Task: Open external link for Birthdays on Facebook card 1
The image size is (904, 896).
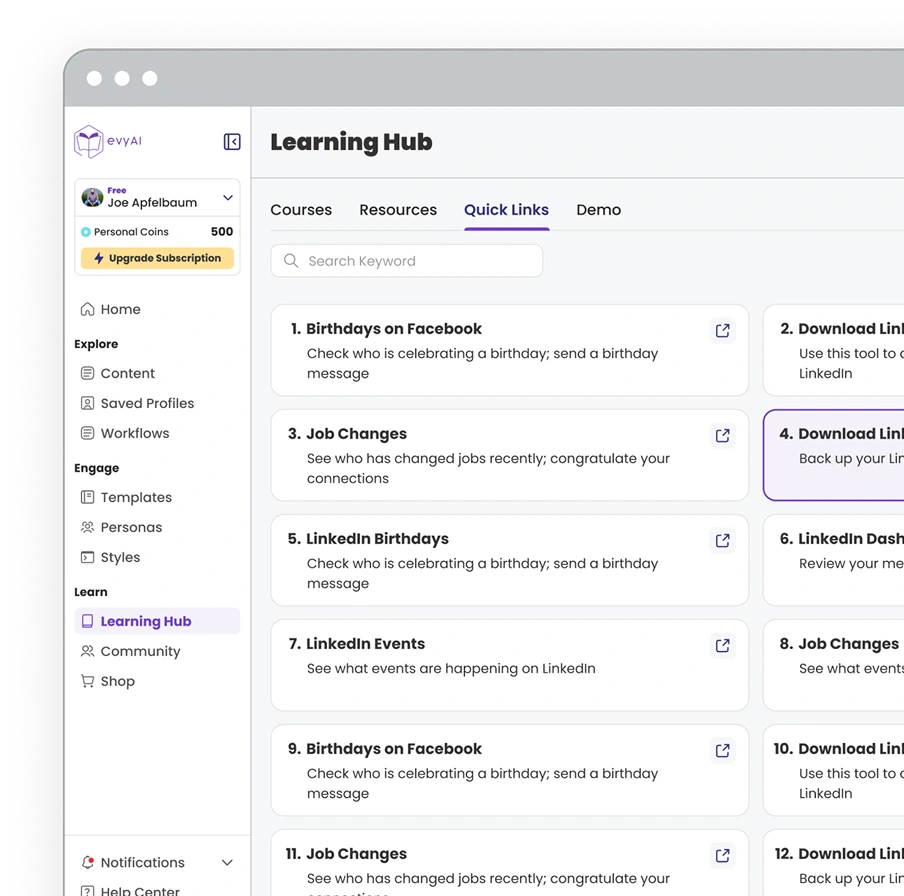Action: (722, 330)
